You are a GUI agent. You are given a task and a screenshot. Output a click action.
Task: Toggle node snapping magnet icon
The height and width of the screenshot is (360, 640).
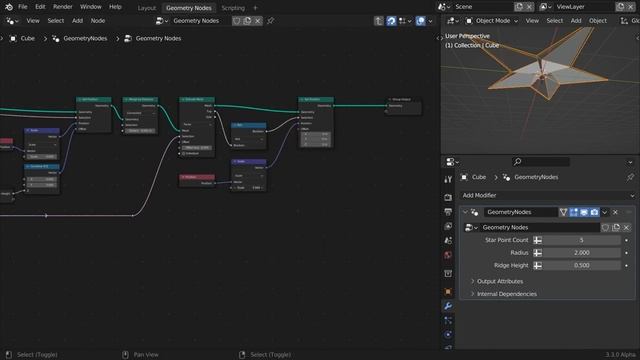pyautogui.click(x=391, y=21)
